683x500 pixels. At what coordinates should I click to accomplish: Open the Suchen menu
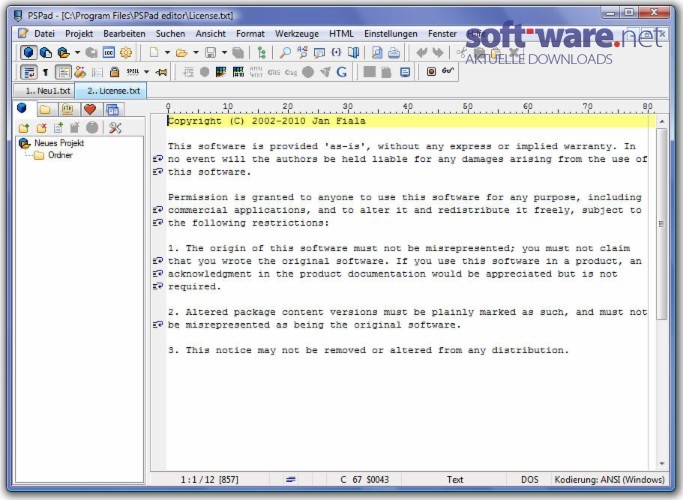point(170,34)
